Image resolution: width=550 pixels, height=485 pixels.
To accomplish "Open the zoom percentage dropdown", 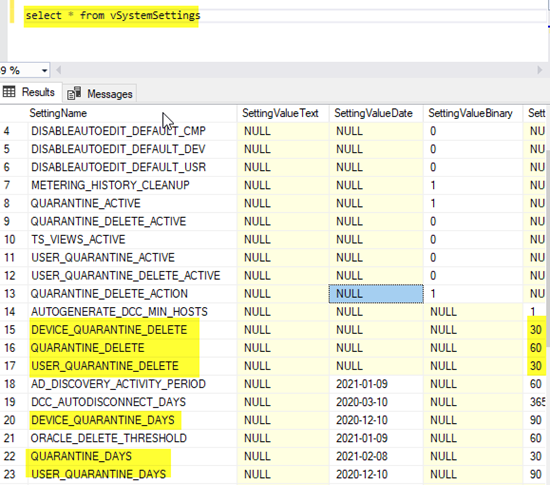I will (44, 70).
